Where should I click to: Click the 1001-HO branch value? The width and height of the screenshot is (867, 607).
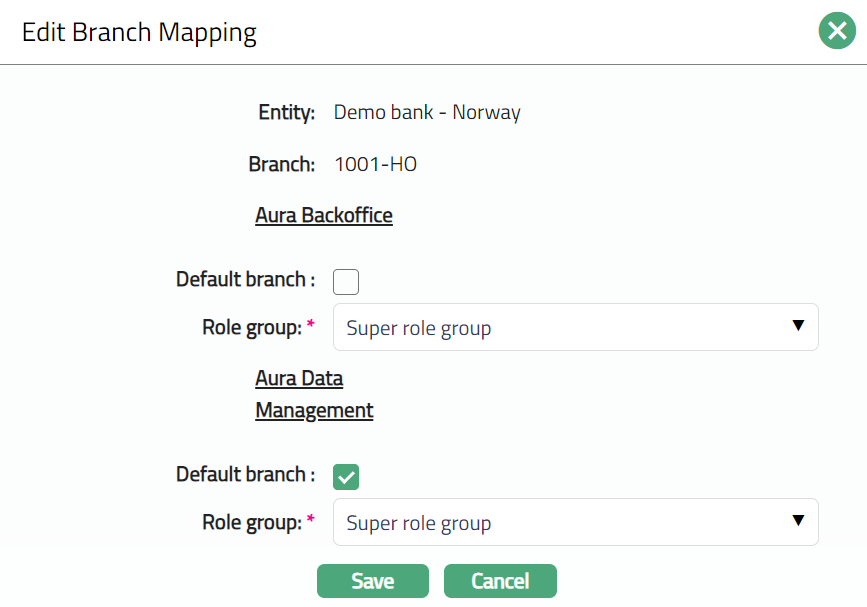pos(375,164)
